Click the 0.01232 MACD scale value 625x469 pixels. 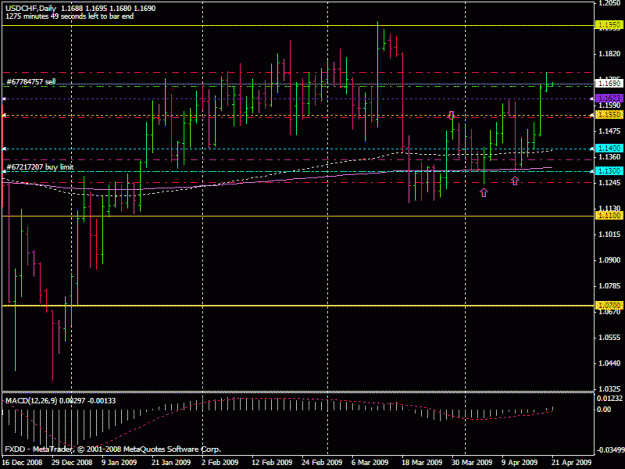(610, 398)
